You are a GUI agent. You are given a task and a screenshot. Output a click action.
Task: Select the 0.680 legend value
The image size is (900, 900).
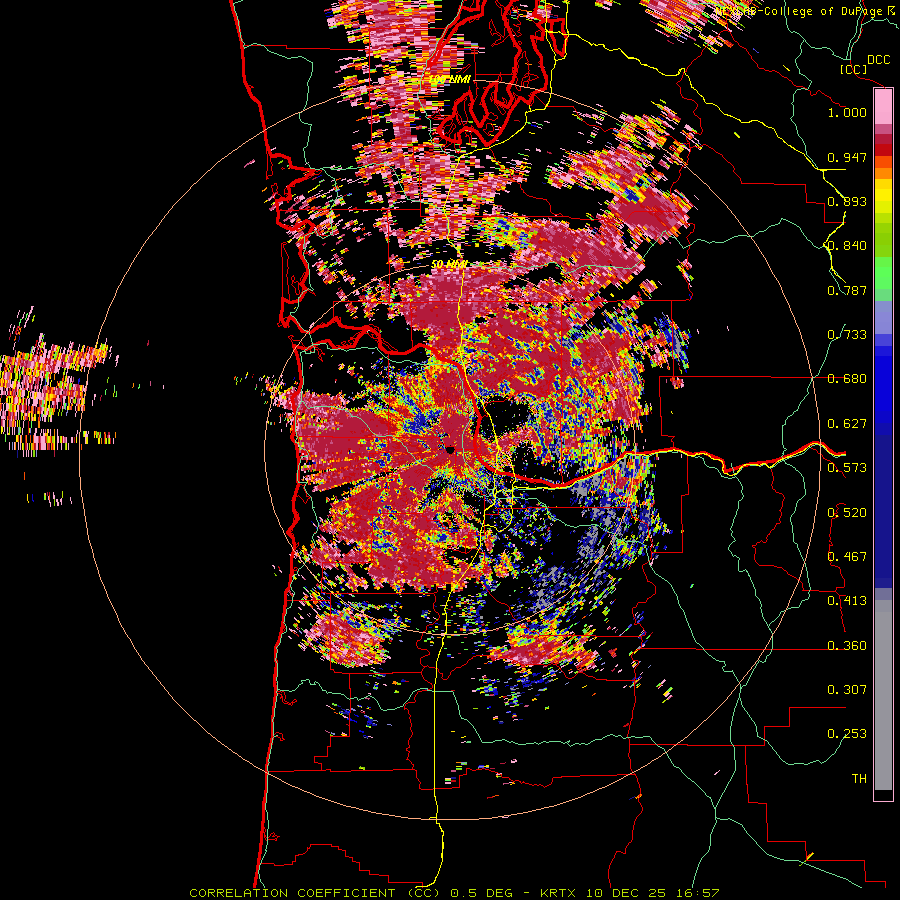click(x=847, y=379)
